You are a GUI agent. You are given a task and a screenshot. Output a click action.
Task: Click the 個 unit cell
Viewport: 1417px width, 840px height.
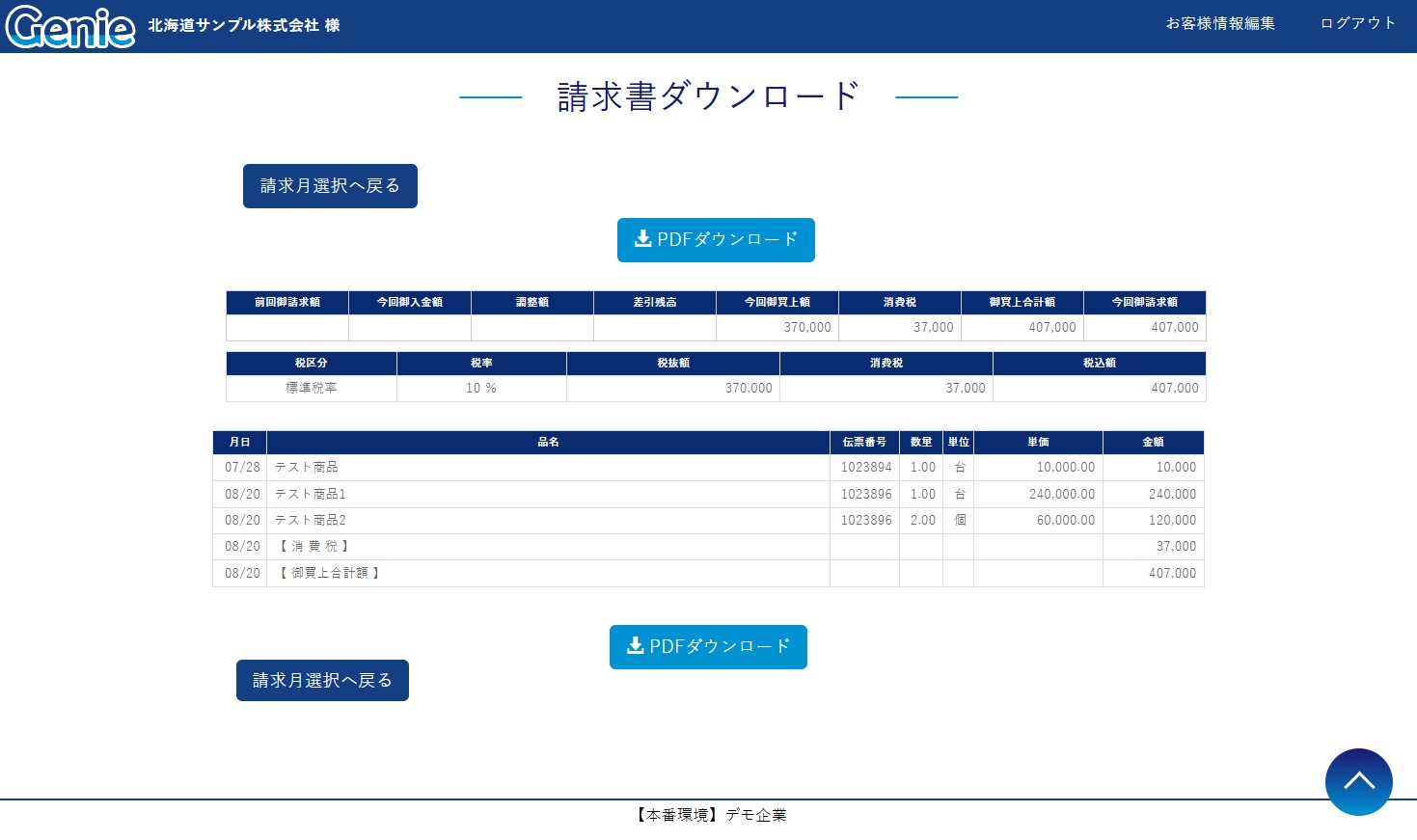pyautogui.click(x=959, y=521)
